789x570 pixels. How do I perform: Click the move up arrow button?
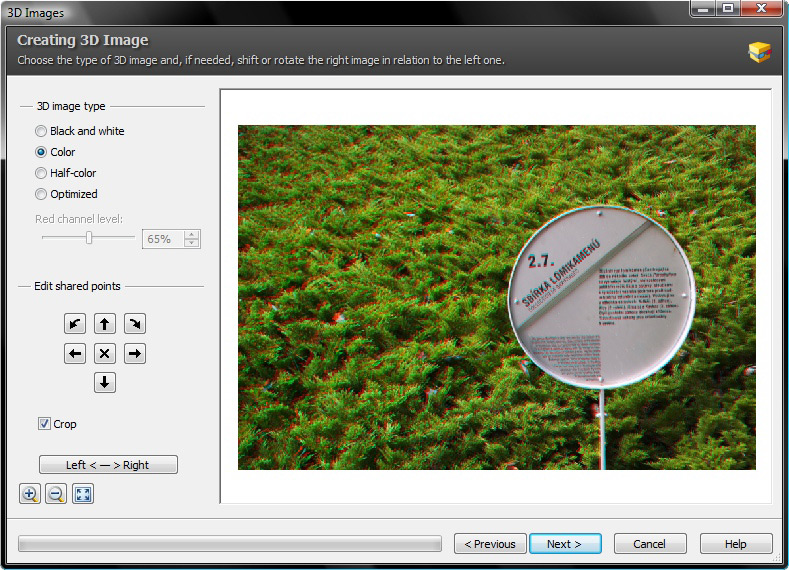pos(105,323)
